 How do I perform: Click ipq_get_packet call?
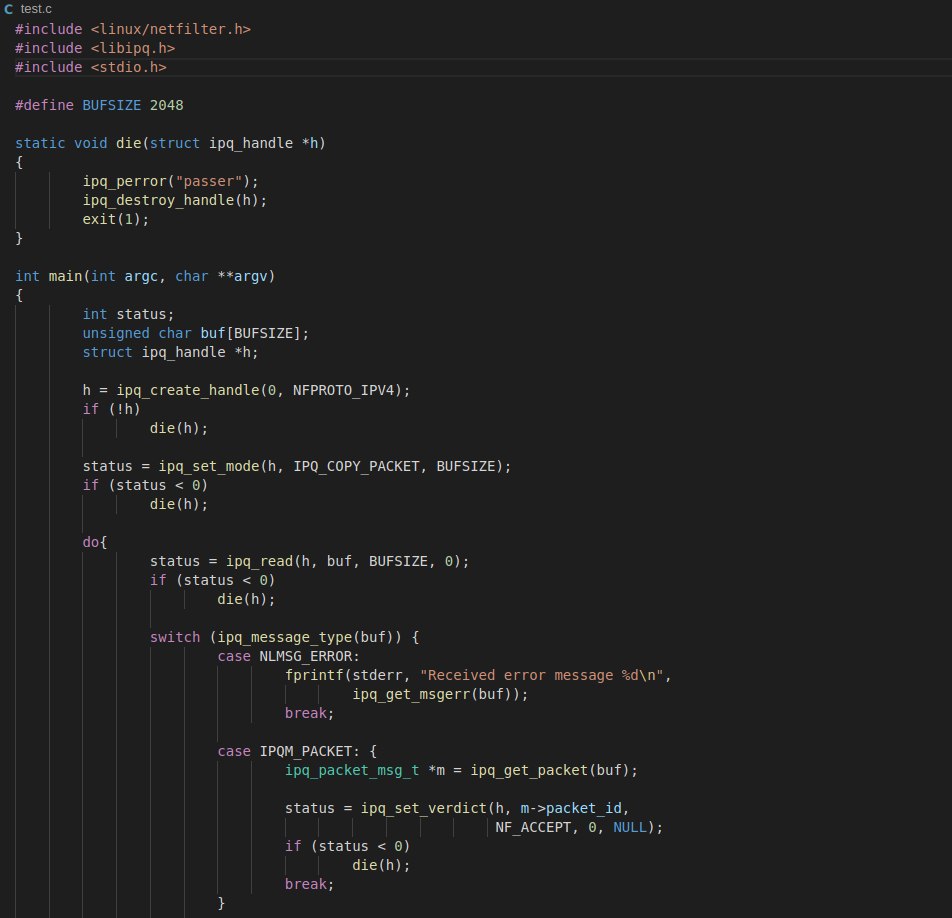click(x=529, y=770)
